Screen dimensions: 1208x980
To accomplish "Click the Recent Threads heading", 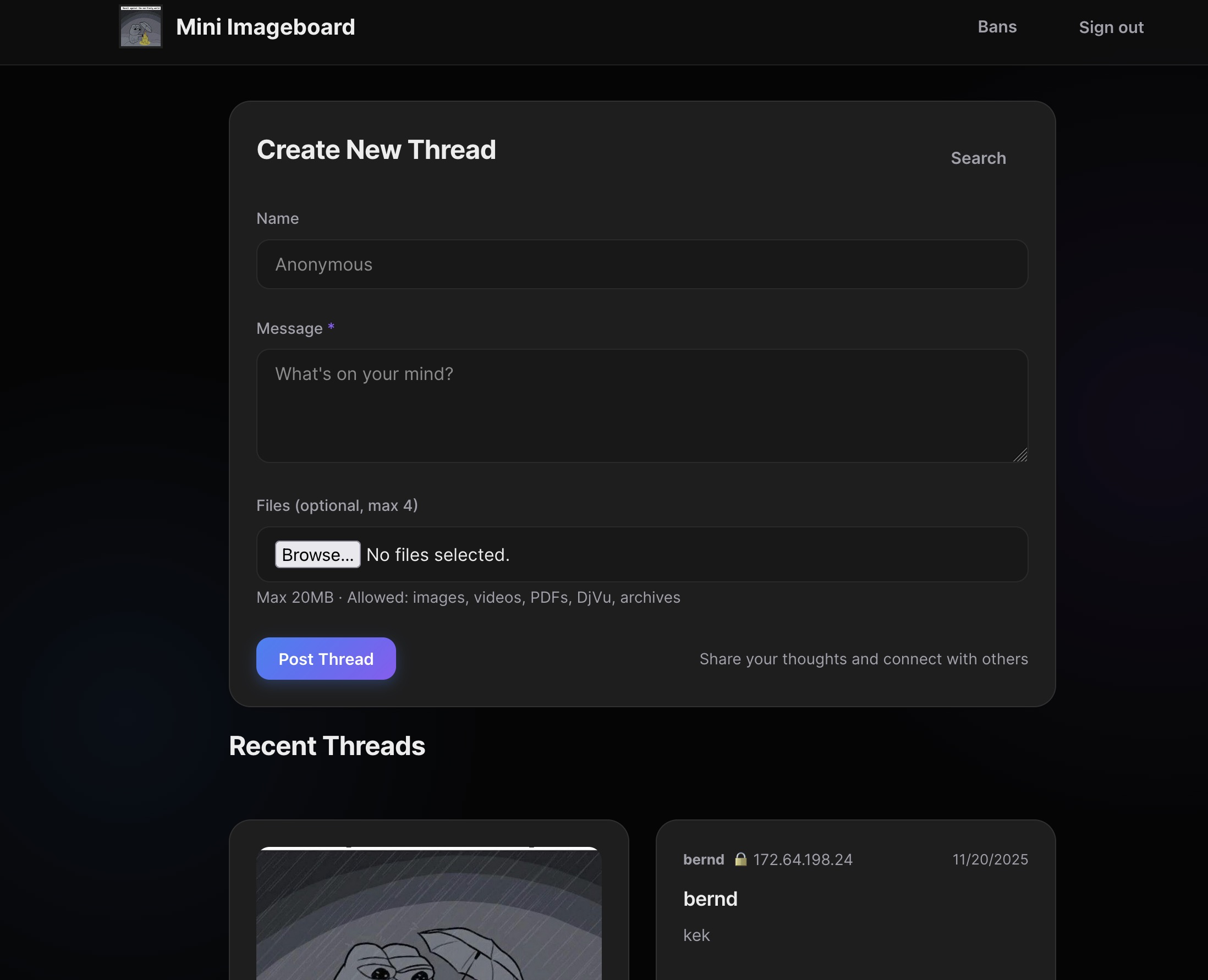I will pos(326,746).
